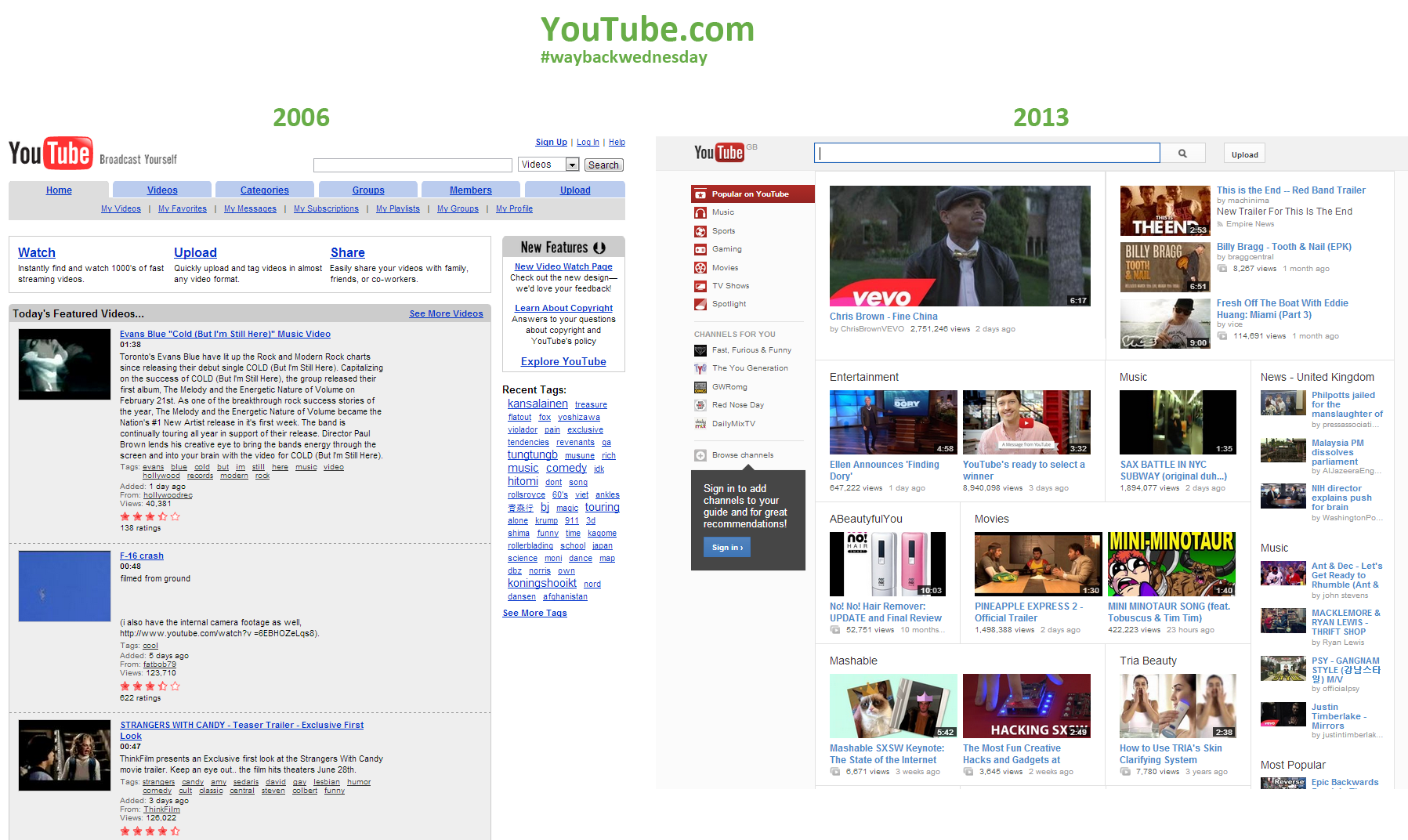
Task: Open The You Generation channel icon
Action: [x=700, y=368]
